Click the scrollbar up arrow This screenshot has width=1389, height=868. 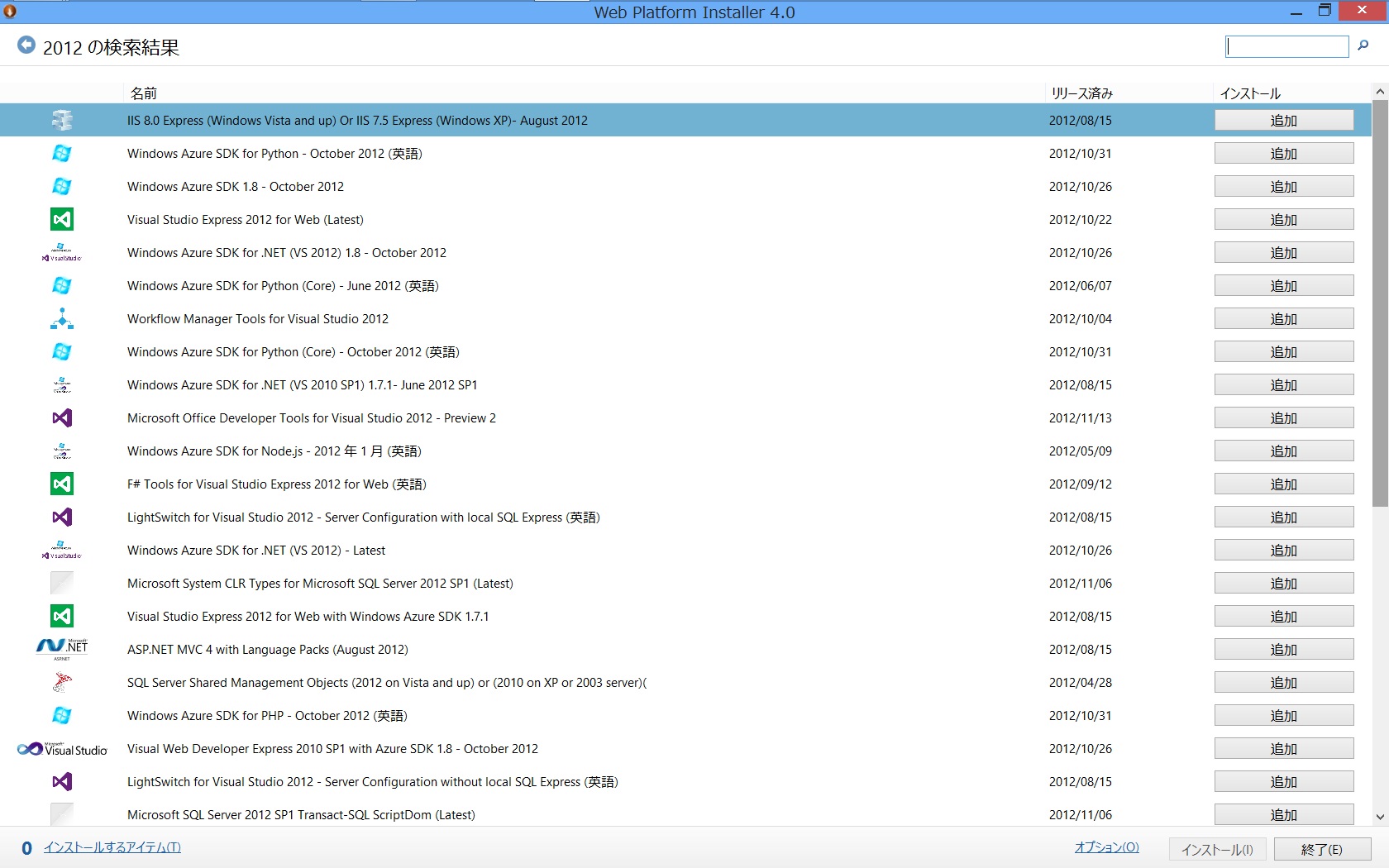tap(1380, 91)
